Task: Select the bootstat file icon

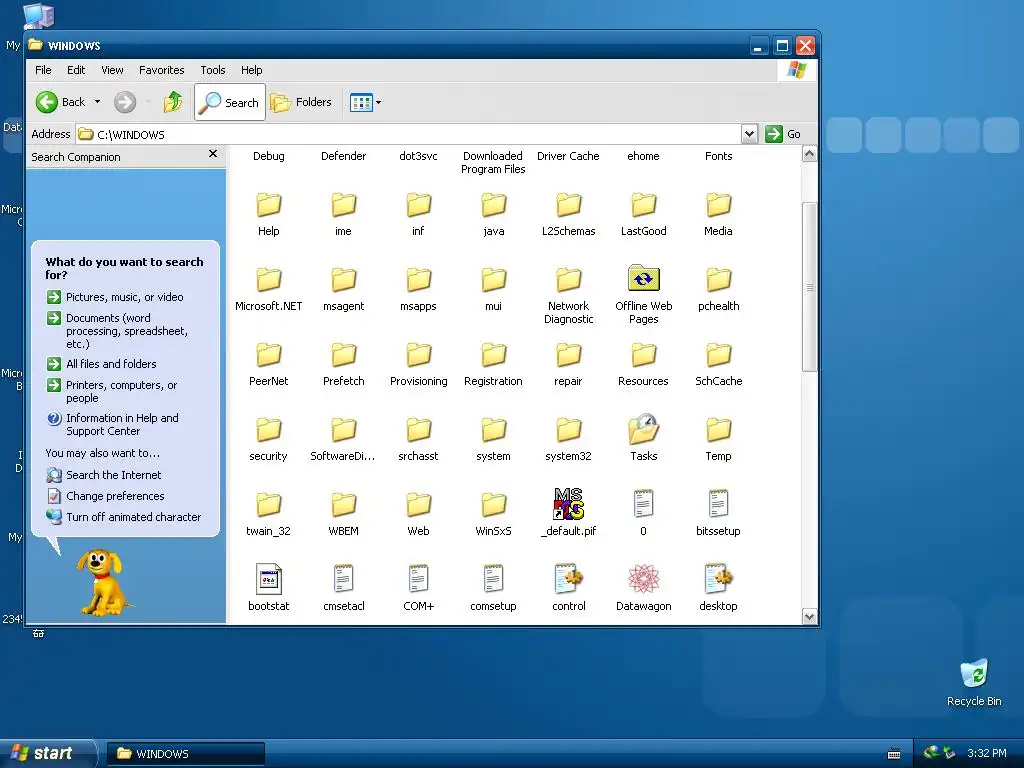Action: pos(268,579)
